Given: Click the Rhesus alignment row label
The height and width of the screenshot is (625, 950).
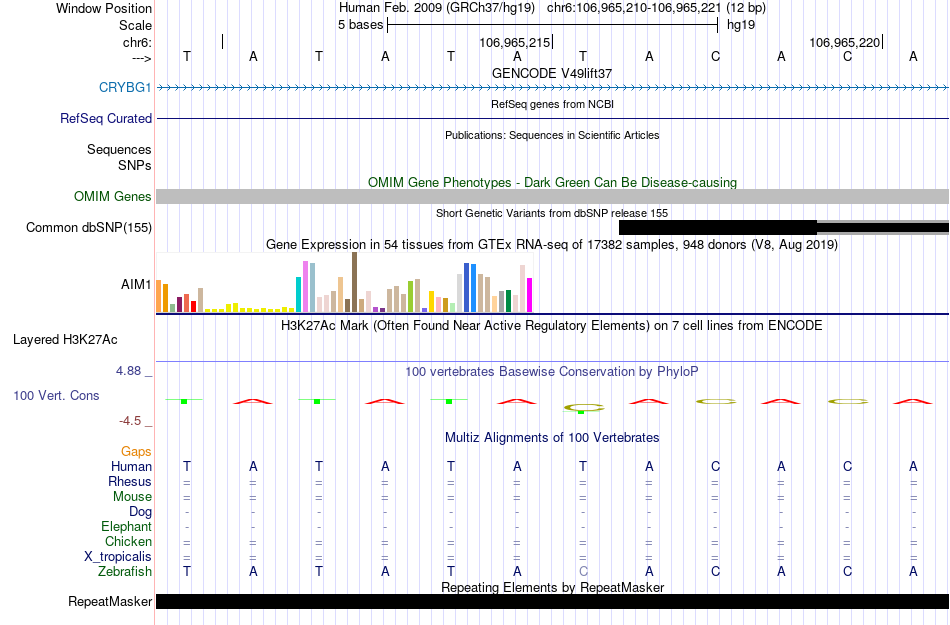Looking at the screenshot, I should pos(130,481).
